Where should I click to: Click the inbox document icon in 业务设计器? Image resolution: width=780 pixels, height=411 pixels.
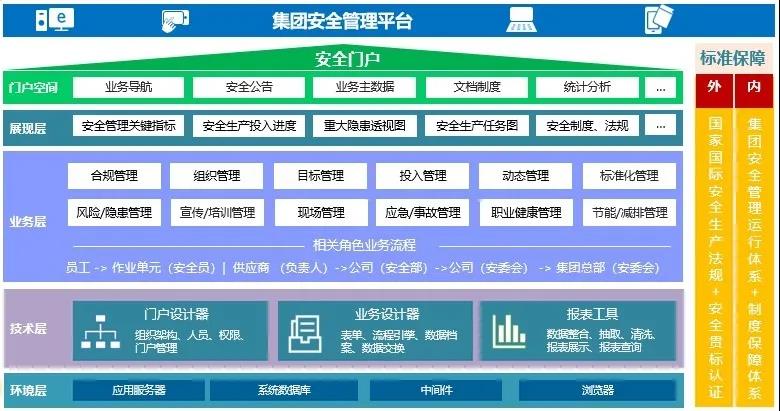tap(305, 333)
